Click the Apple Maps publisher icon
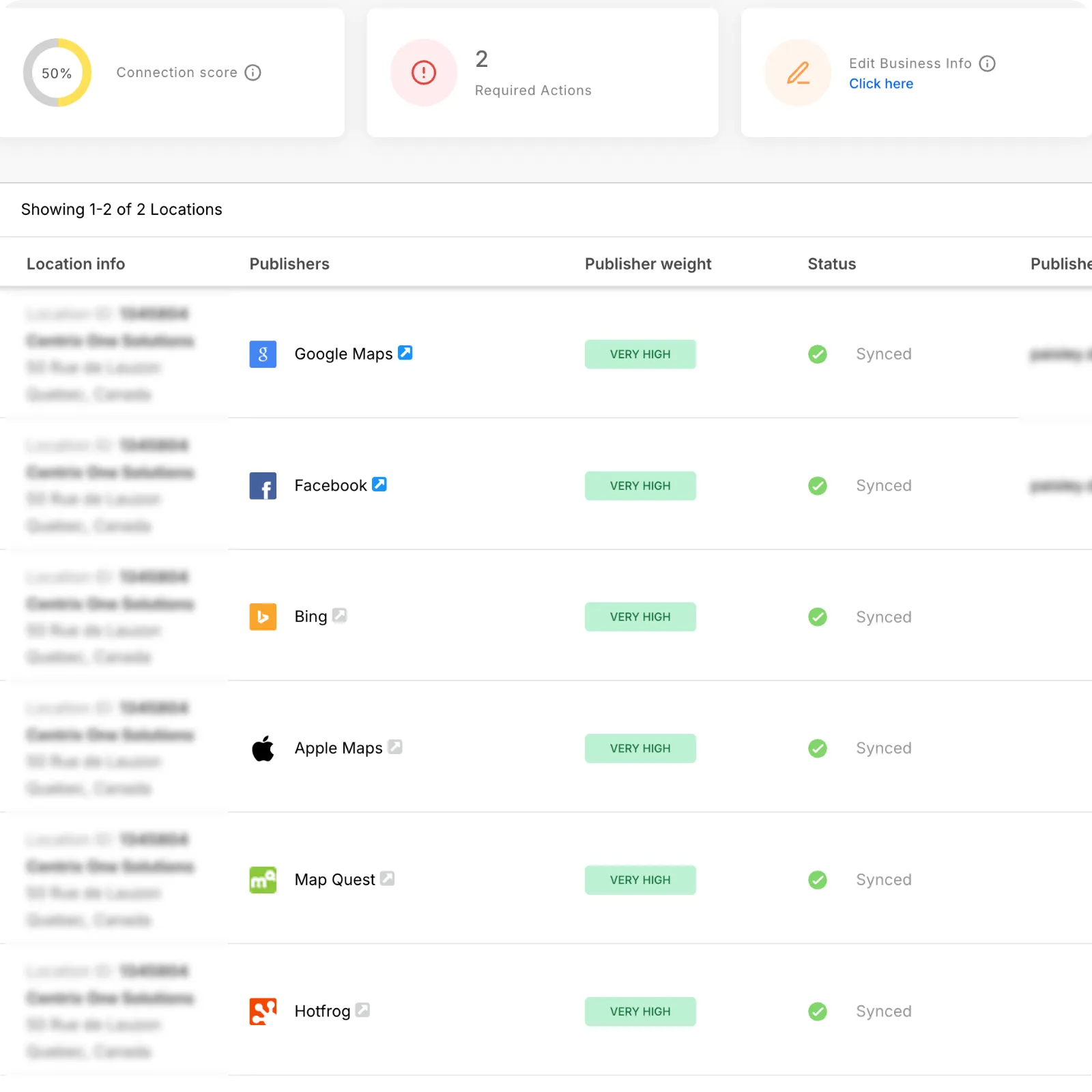 [x=263, y=748]
